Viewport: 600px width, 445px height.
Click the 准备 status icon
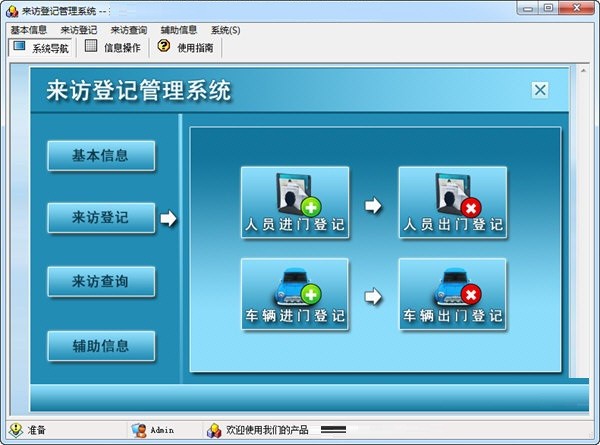coord(16,430)
